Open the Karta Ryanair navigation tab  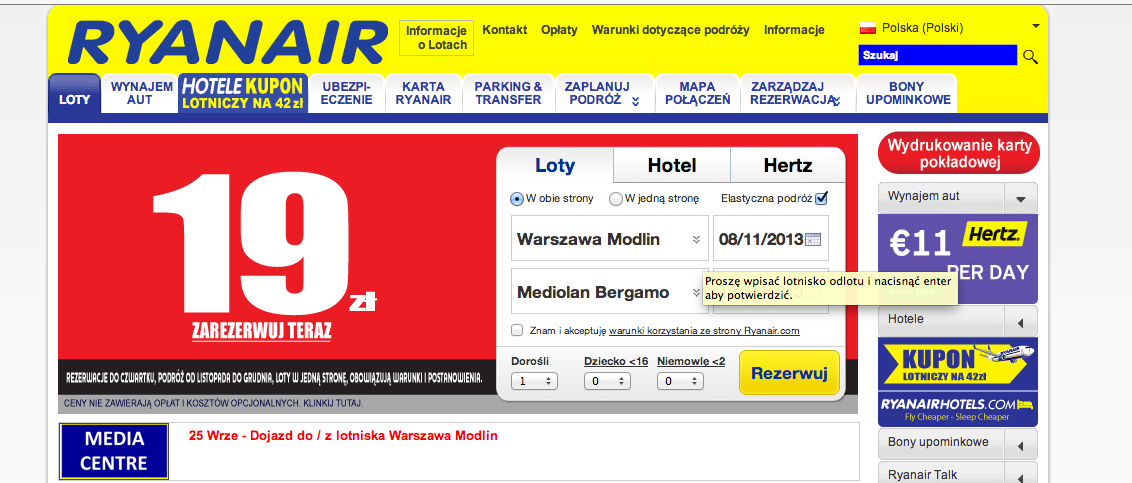click(423, 93)
